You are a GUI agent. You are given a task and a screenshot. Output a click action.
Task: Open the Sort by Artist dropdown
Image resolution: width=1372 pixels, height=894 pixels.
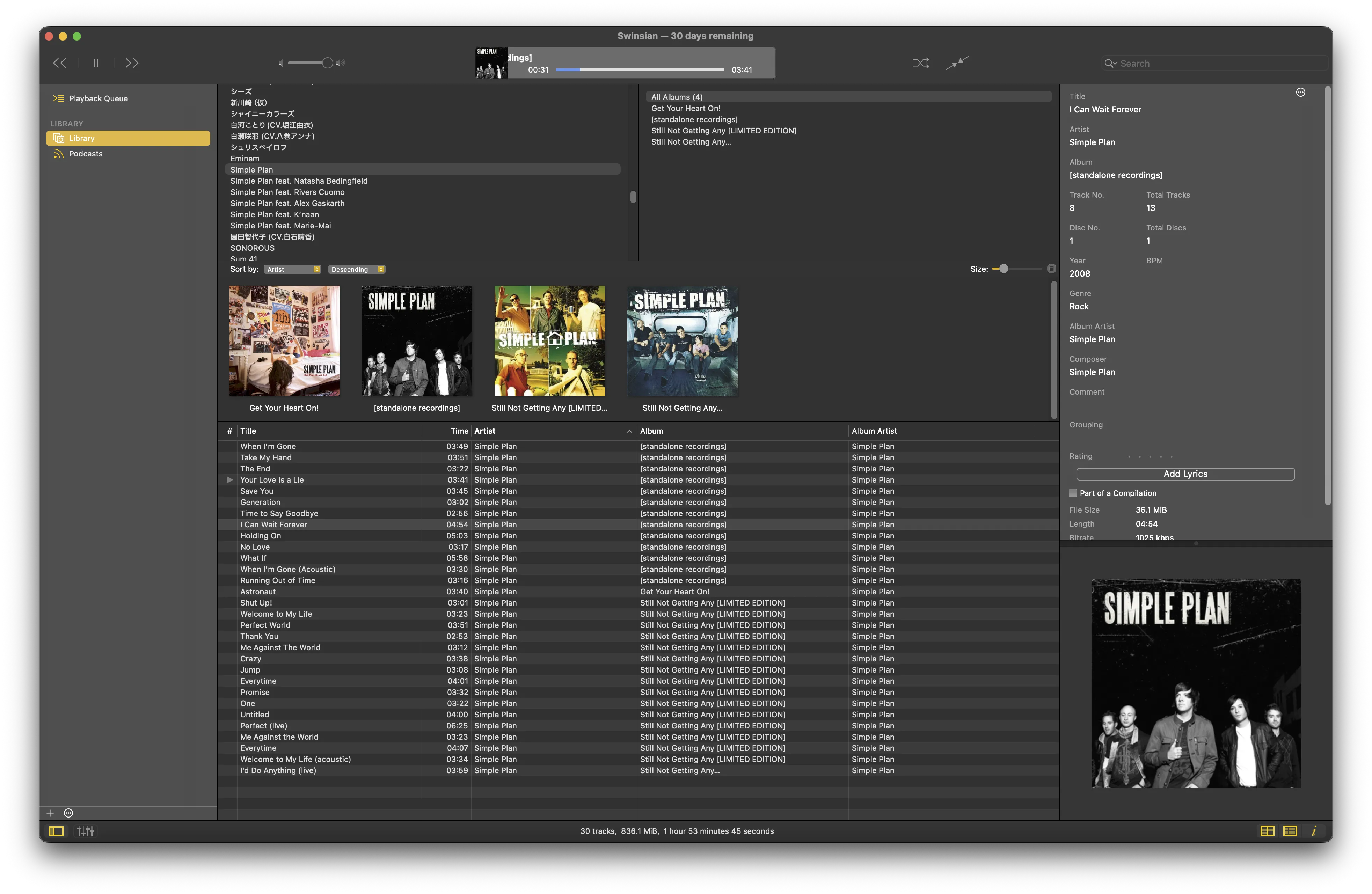[x=292, y=269]
